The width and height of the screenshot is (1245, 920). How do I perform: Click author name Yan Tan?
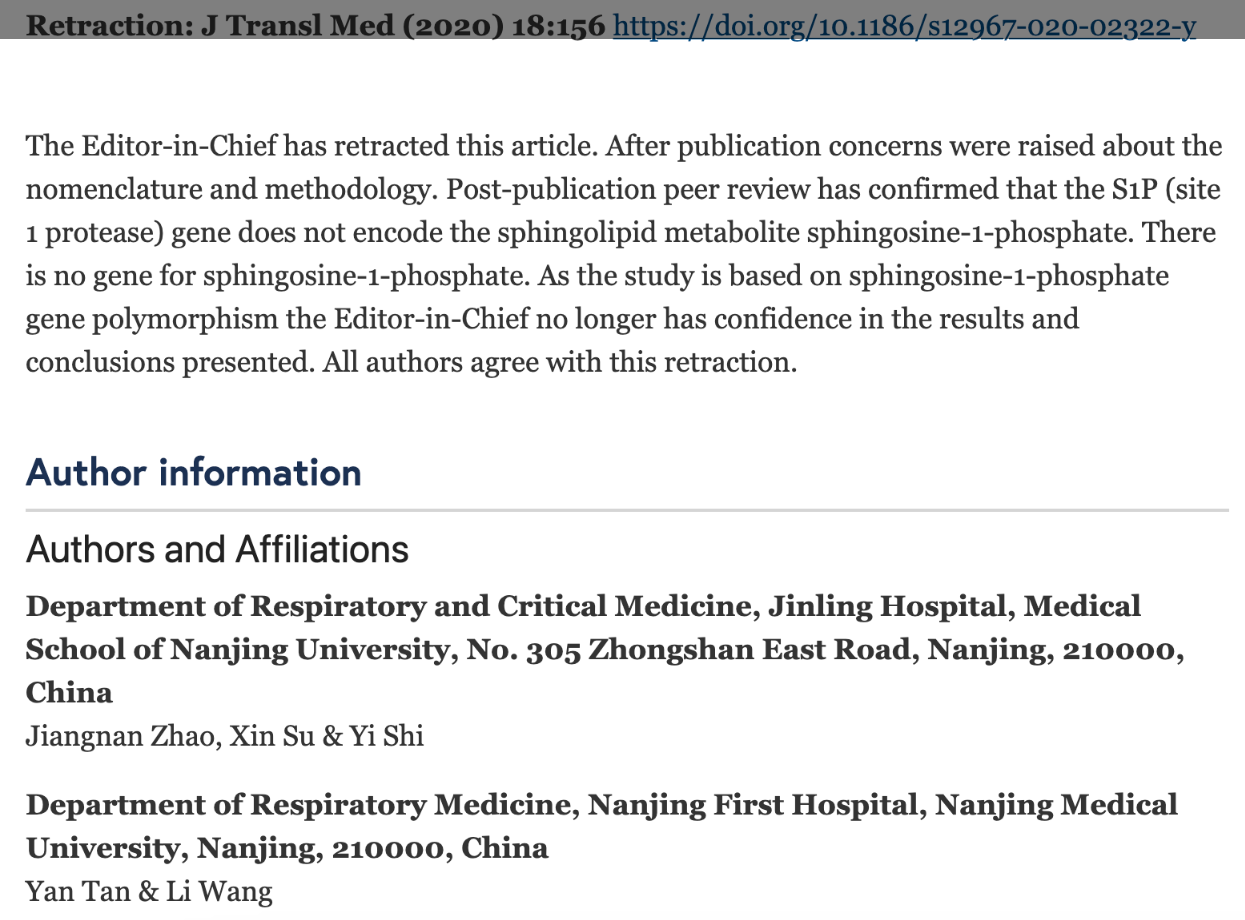tap(76, 891)
